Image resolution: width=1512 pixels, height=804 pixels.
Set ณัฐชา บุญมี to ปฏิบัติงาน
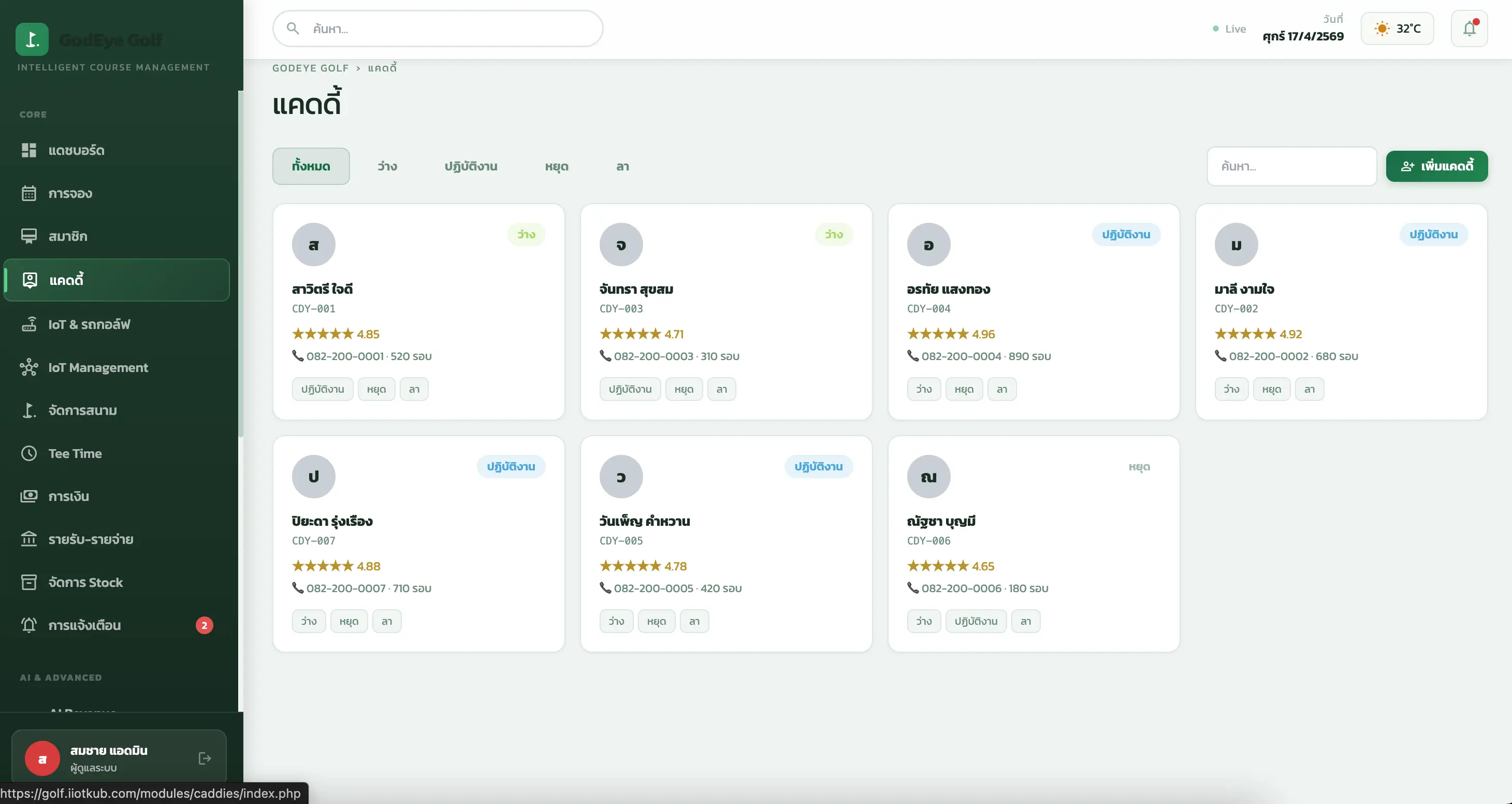click(976, 621)
